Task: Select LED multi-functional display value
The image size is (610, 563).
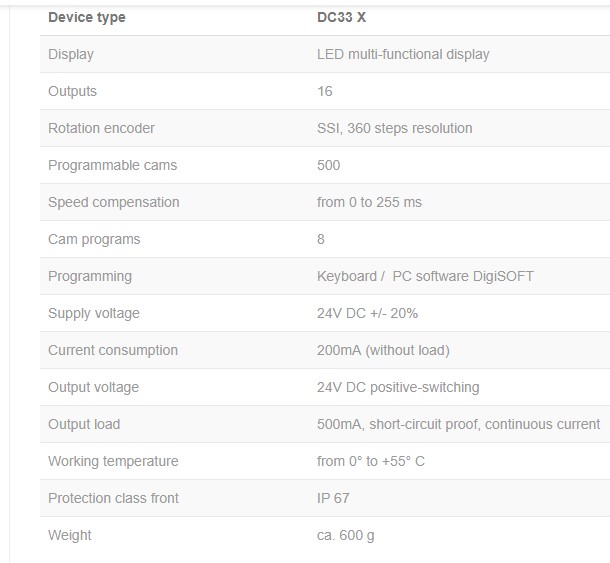Action: pyautogui.click(x=403, y=54)
